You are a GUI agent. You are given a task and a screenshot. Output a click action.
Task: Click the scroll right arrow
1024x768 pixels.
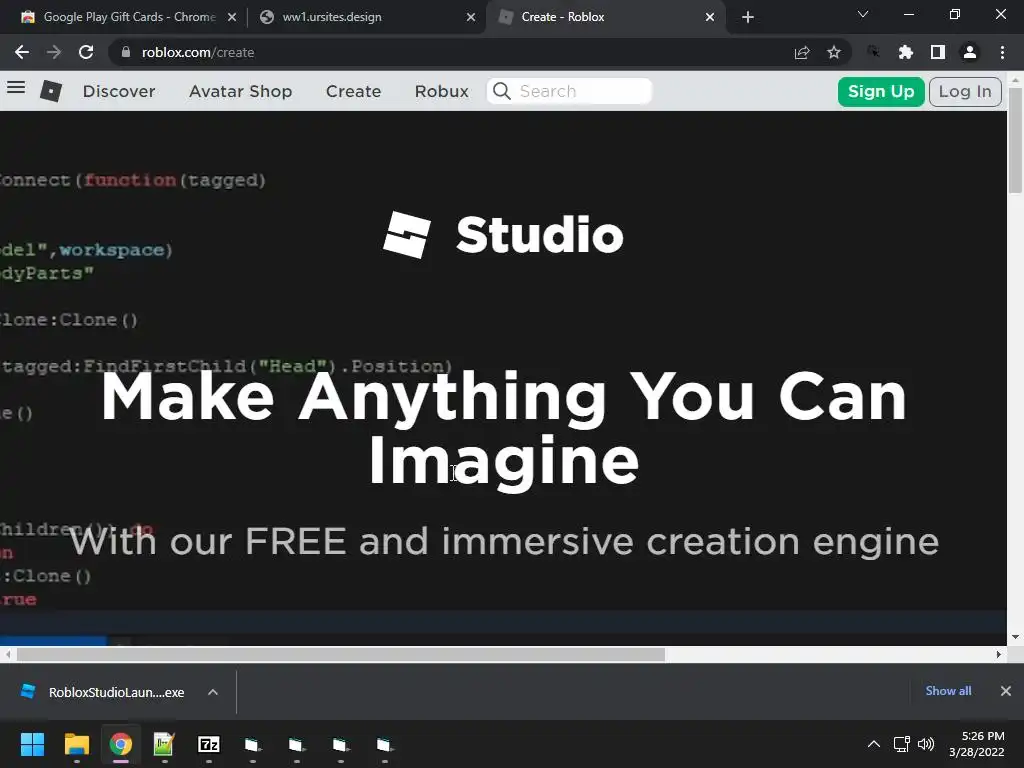(999, 654)
